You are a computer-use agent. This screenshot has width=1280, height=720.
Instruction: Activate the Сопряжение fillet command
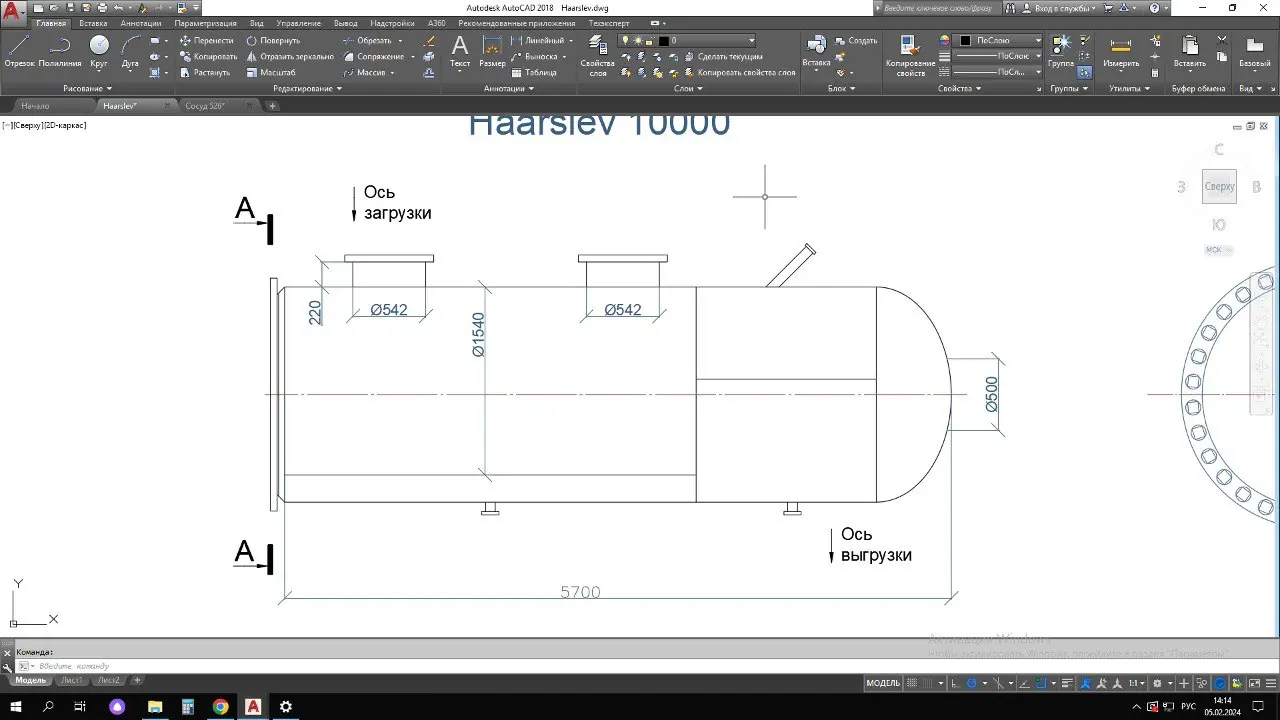372,57
